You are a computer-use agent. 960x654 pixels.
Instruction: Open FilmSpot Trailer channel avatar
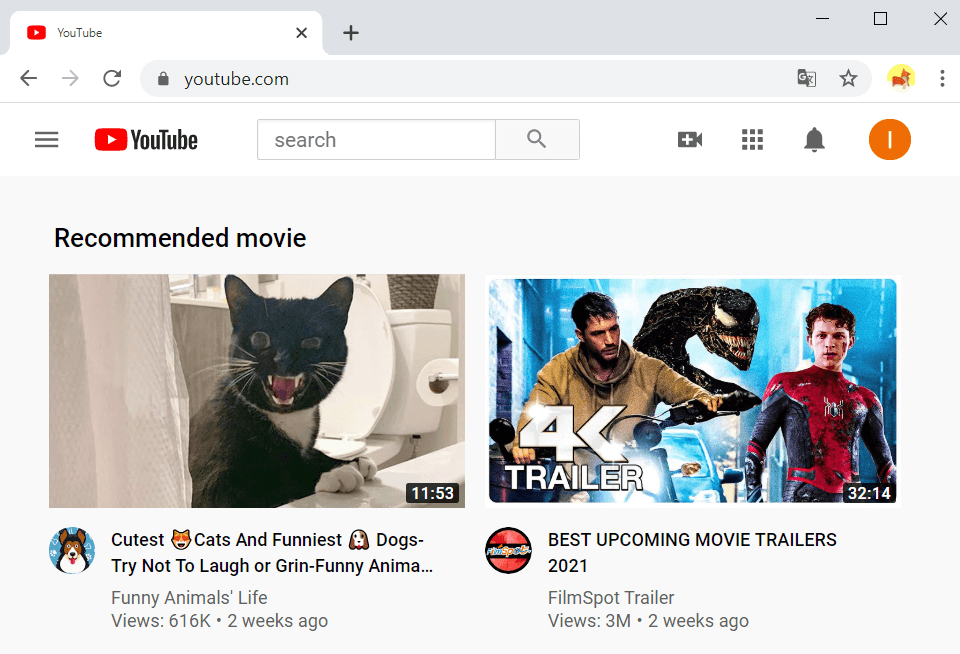click(508, 551)
